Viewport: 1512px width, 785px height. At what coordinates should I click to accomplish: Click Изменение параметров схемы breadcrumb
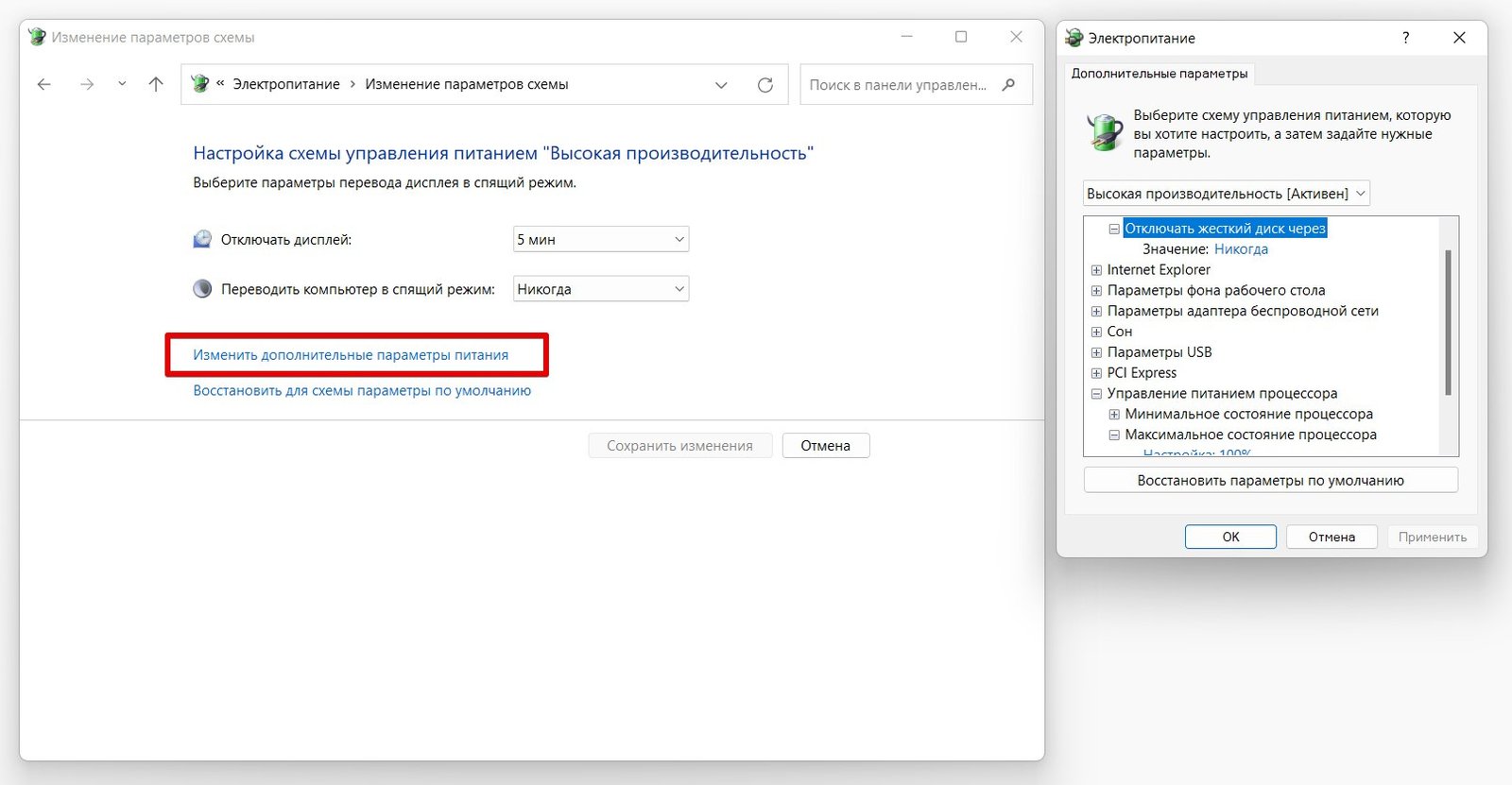467,84
